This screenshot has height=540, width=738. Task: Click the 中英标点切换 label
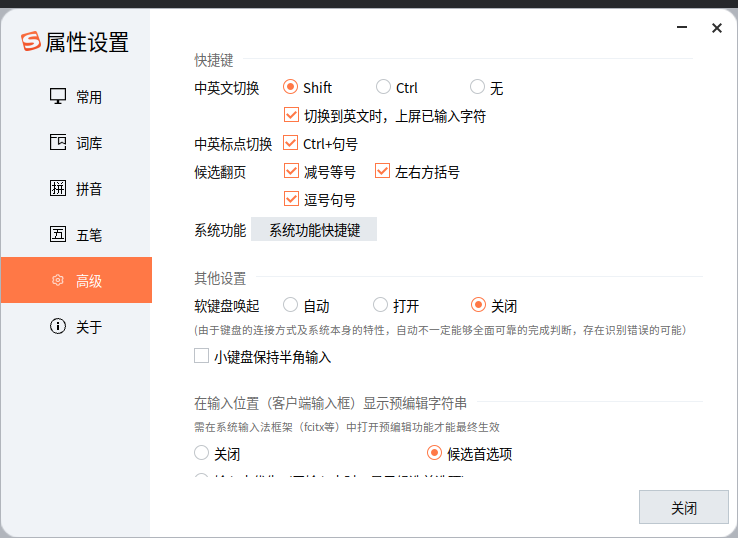pyautogui.click(x=233, y=144)
